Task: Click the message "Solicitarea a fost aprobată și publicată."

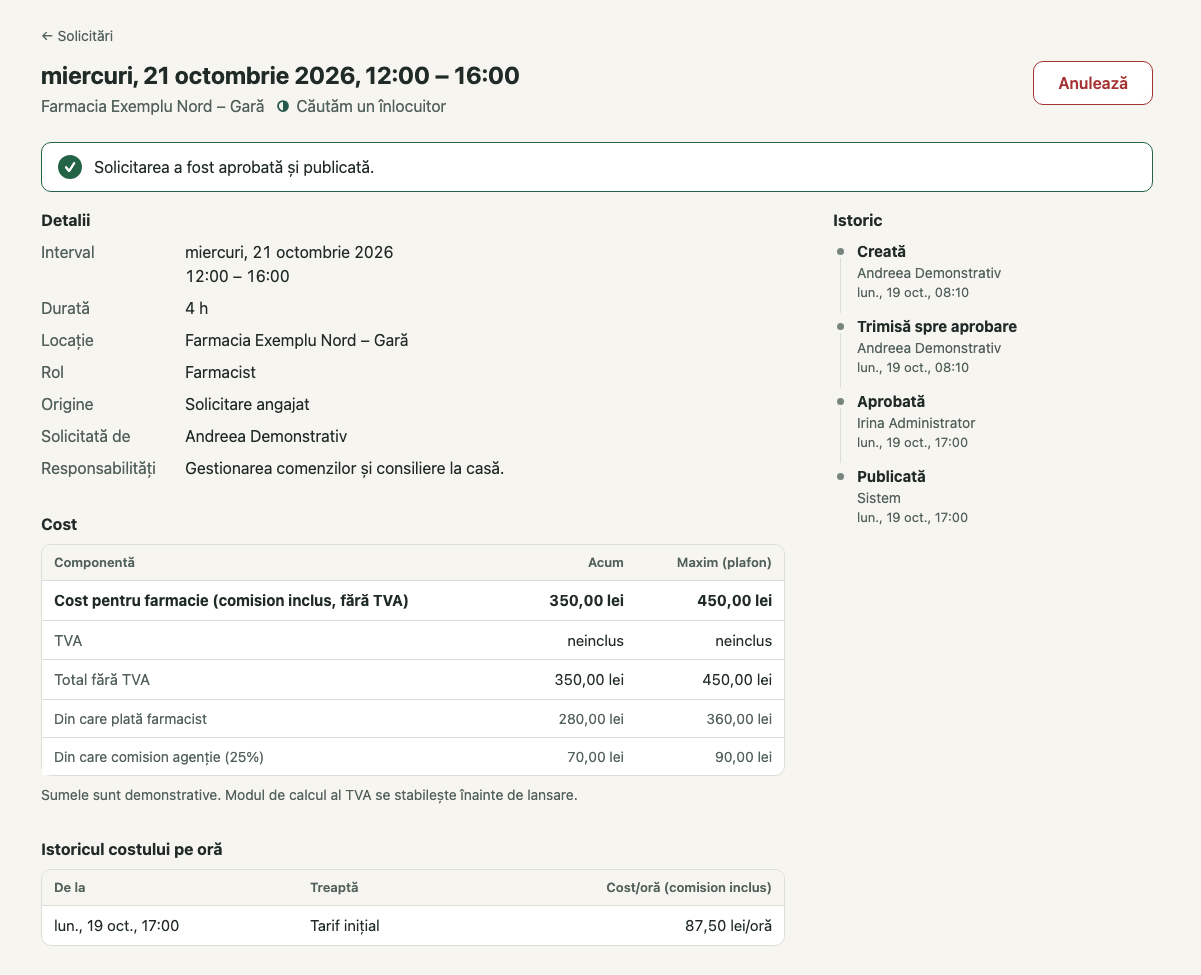Action: click(234, 167)
